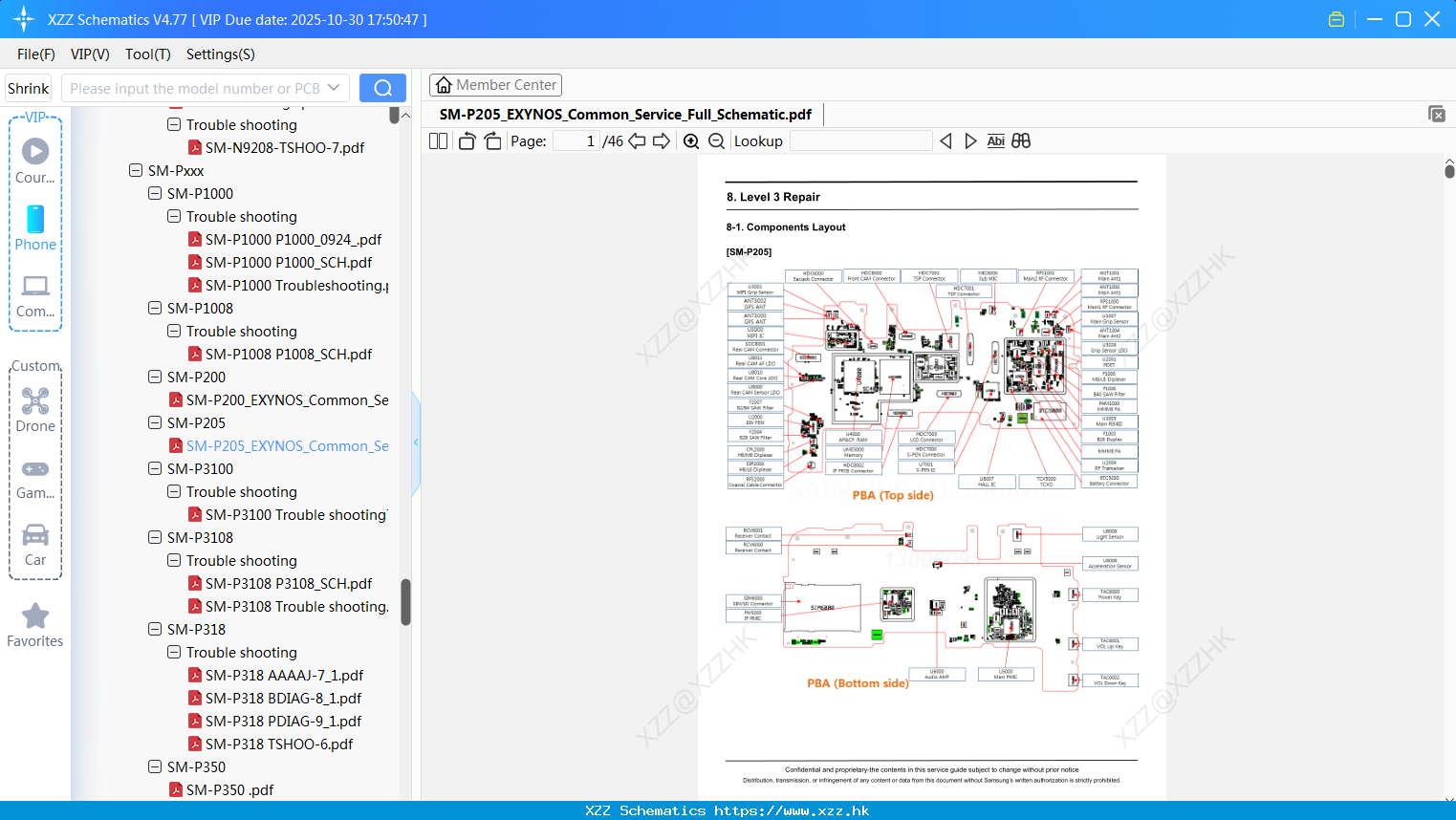
Task: Click the tree panel vertical scrollbar thumb
Action: tap(405, 602)
